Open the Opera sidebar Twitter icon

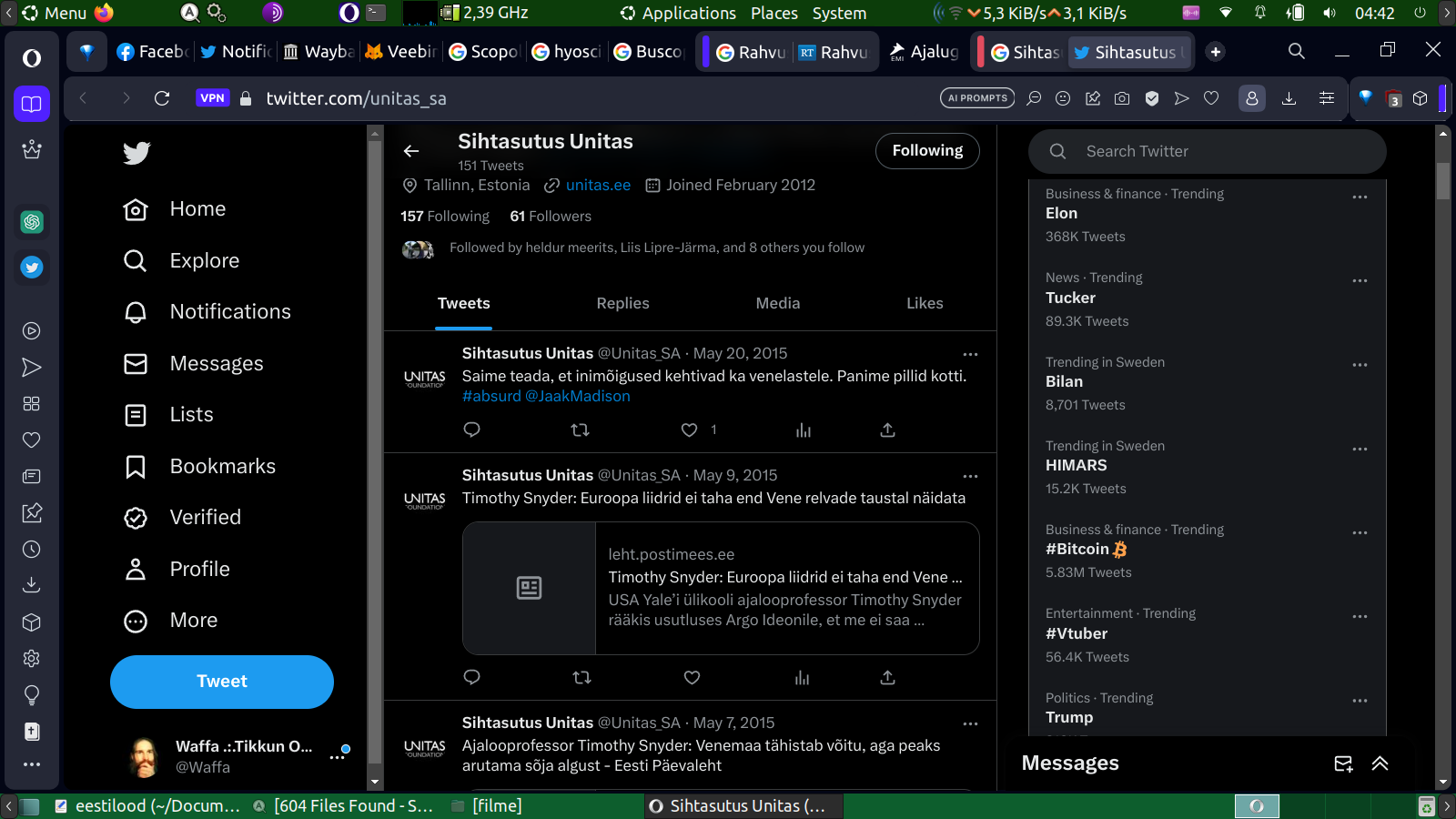[32, 268]
